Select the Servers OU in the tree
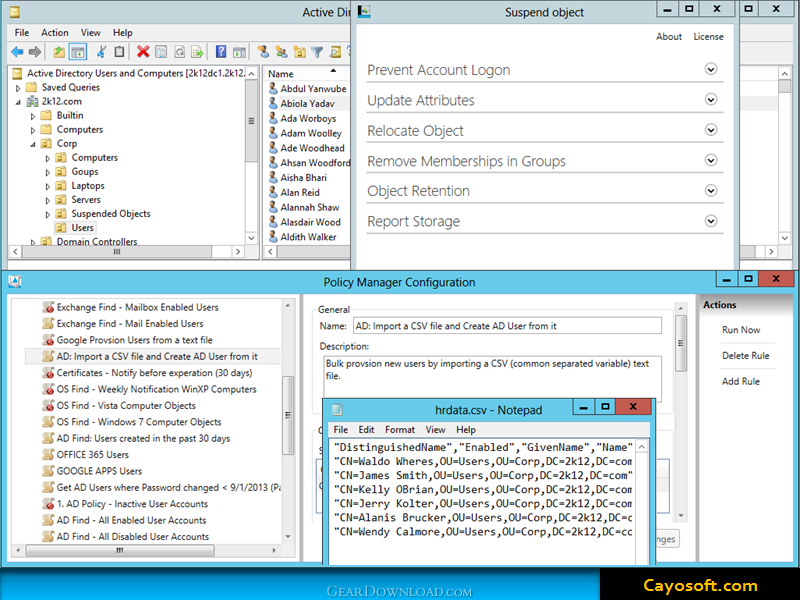This screenshot has height=600, width=800. pyautogui.click(x=86, y=199)
